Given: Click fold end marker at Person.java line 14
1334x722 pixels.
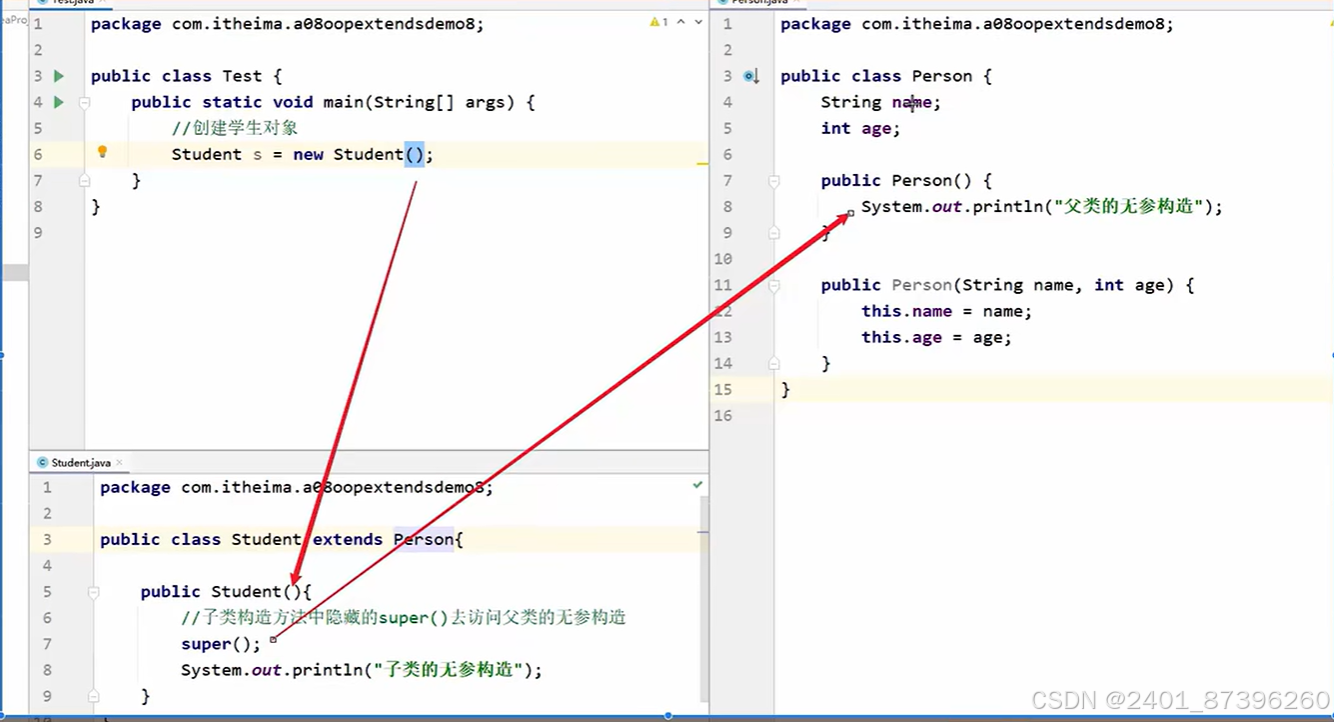Looking at the screenshot, I should 774,363.
